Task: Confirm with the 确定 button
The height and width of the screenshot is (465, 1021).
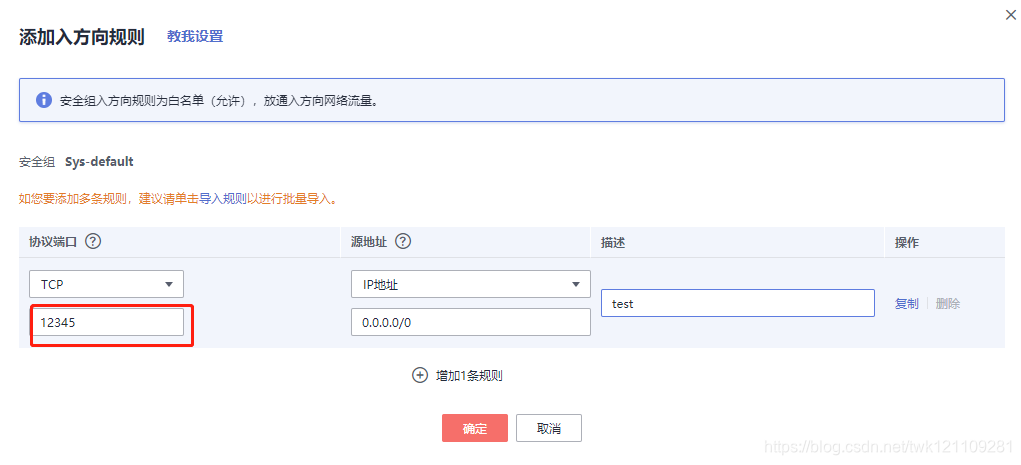Action: pos(475,429)
